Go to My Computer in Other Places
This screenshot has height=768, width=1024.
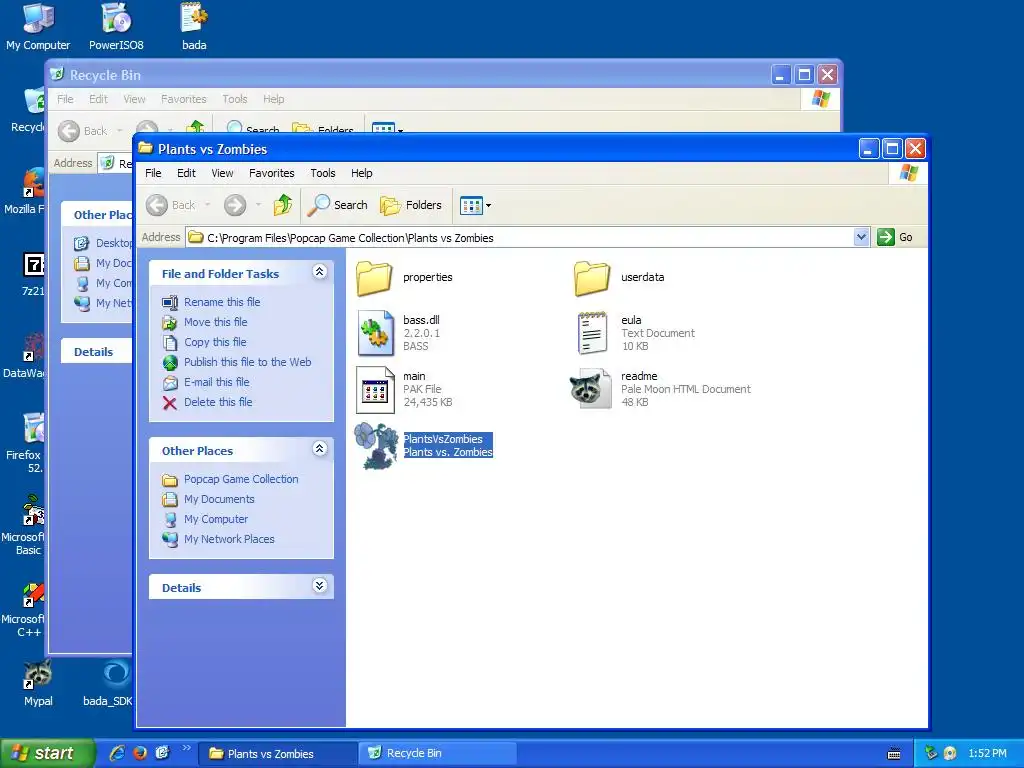[x=216, y=519]
